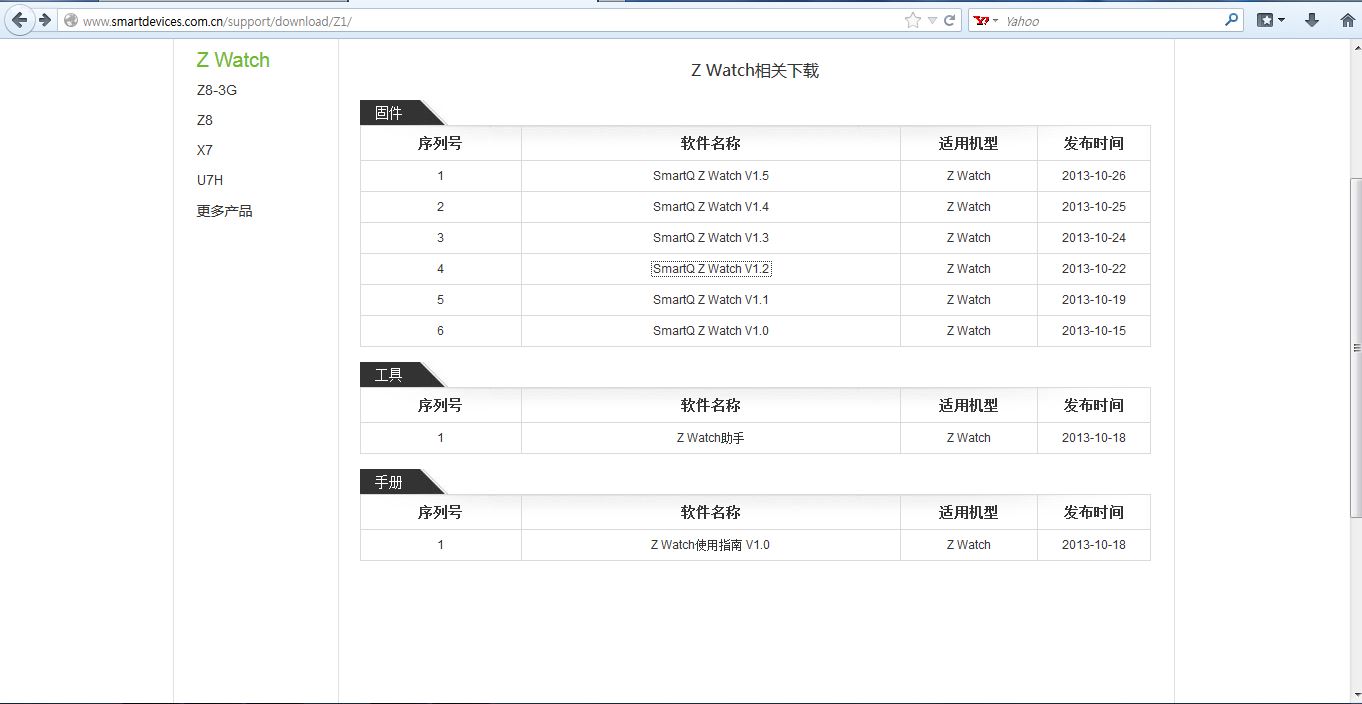The image size is (1362, 704).
Task: Click the address bar URL
Action: pyautogui.click(x=217, y=21)
